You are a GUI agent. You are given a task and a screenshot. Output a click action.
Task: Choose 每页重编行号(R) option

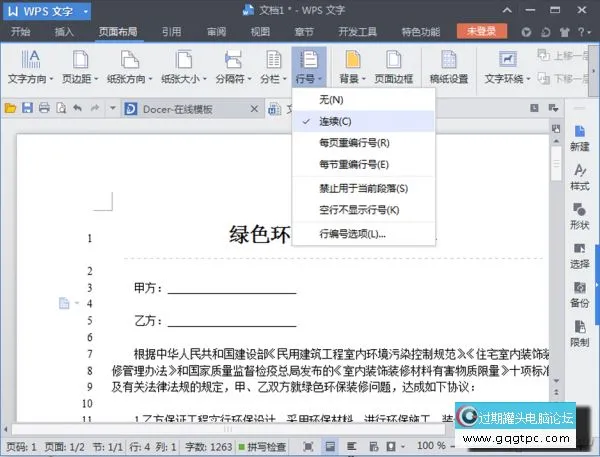(364, 143)
